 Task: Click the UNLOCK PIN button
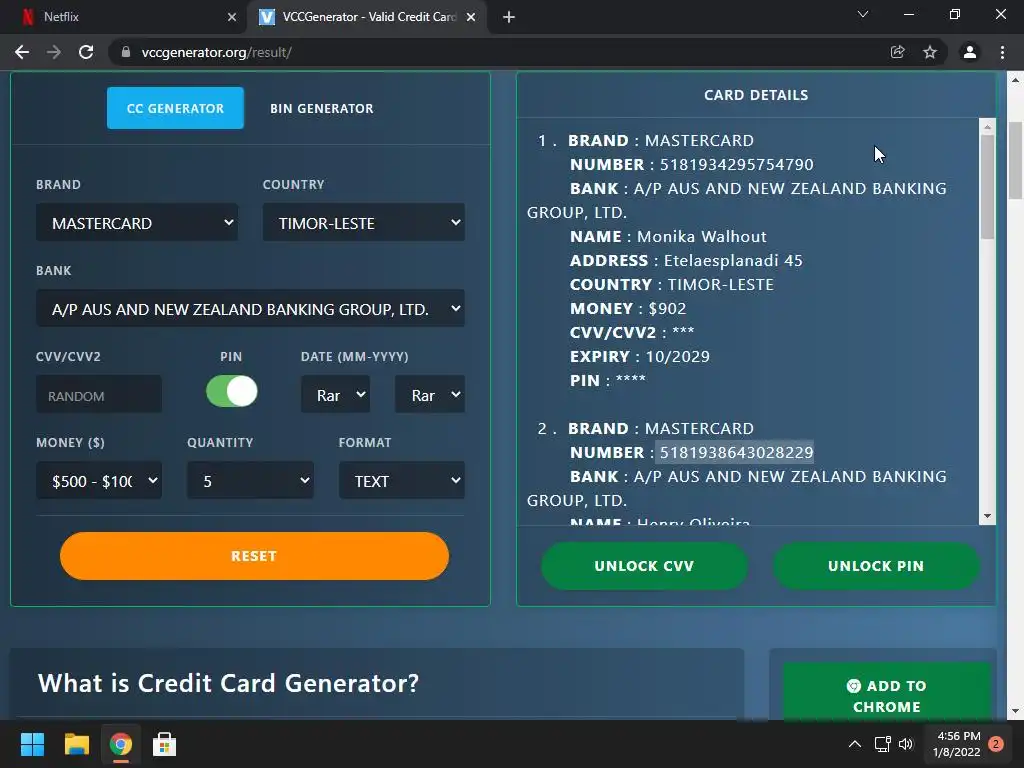click(x=876, y=566)
